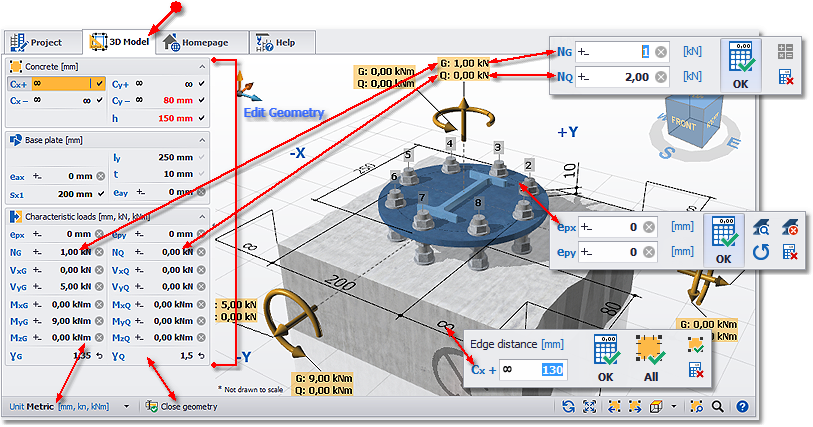Clear the MxG 0,00 kNm value
This screenshot has width=813, height=427.
click(x=99, y=305)
